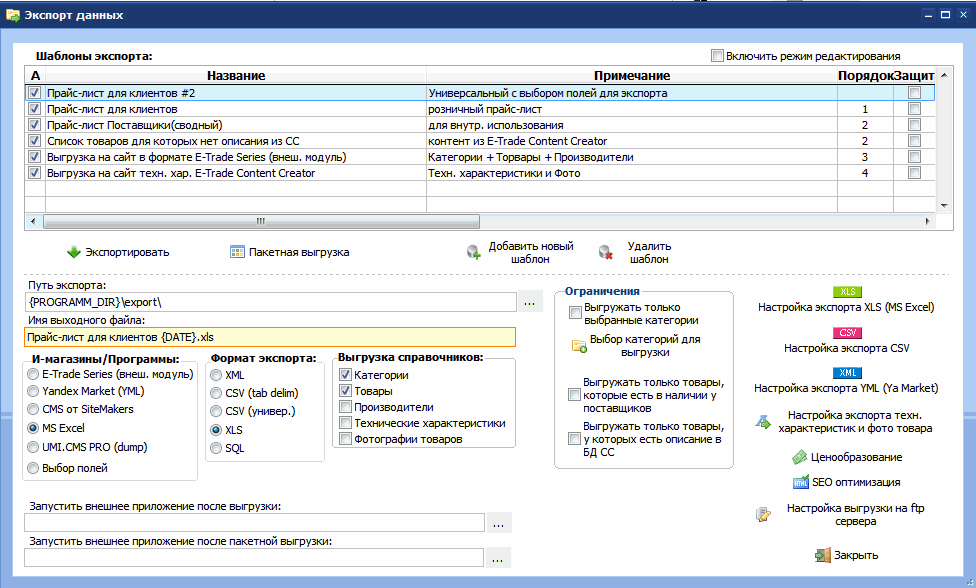This screenshot has height=588, width=976.
Task: Click the pink CSV export settings icon
Action: tap(847, 333)
